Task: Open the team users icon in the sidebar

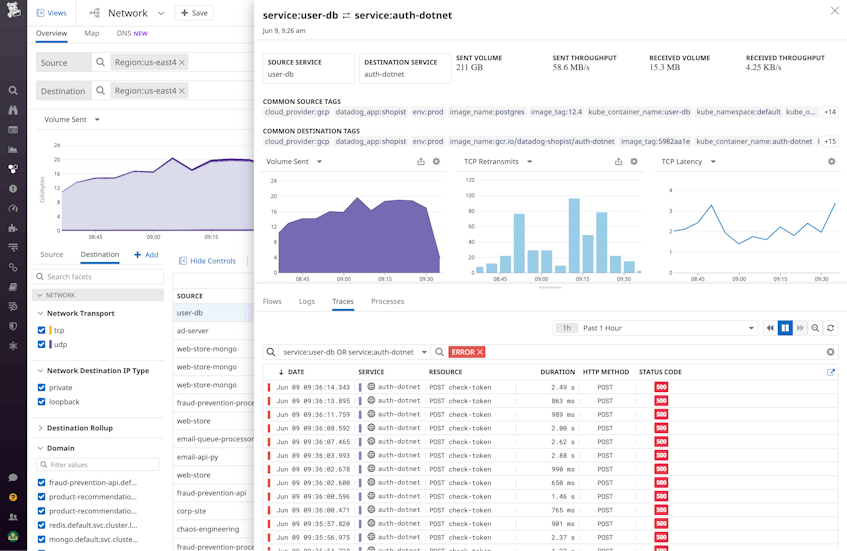Action: tap(13, 517)
